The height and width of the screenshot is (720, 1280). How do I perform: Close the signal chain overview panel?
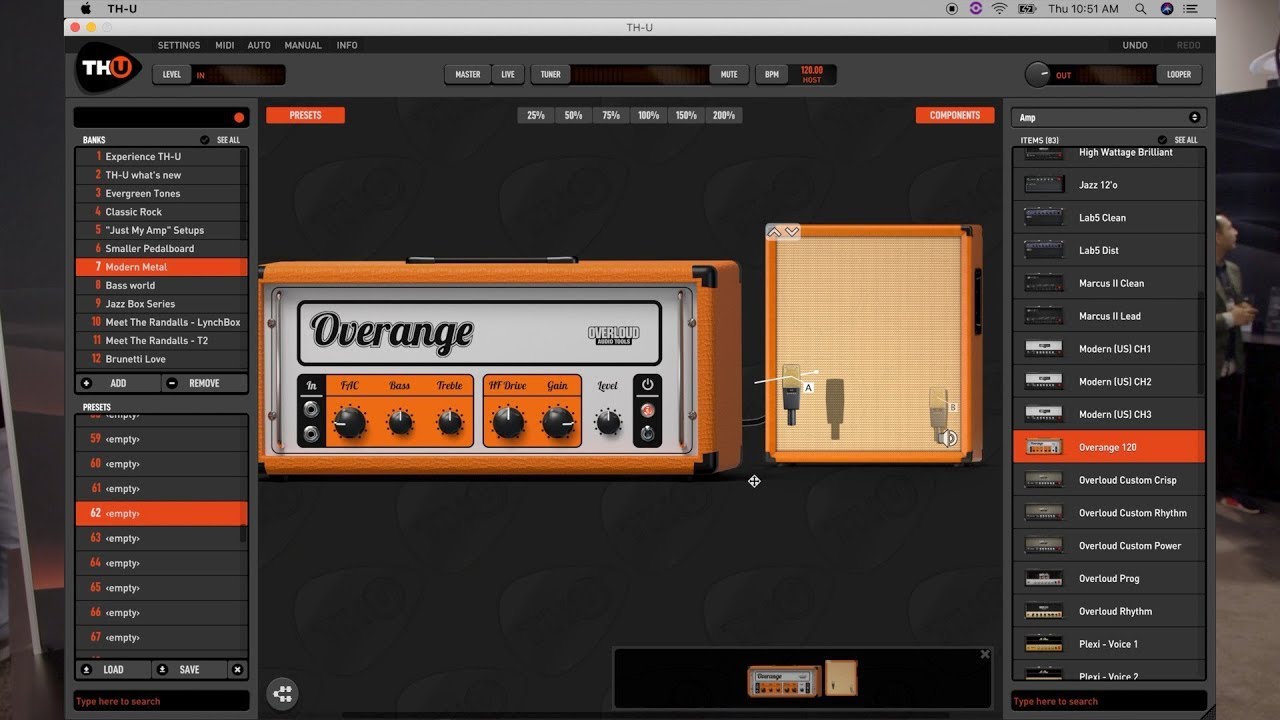coord(985,654)
